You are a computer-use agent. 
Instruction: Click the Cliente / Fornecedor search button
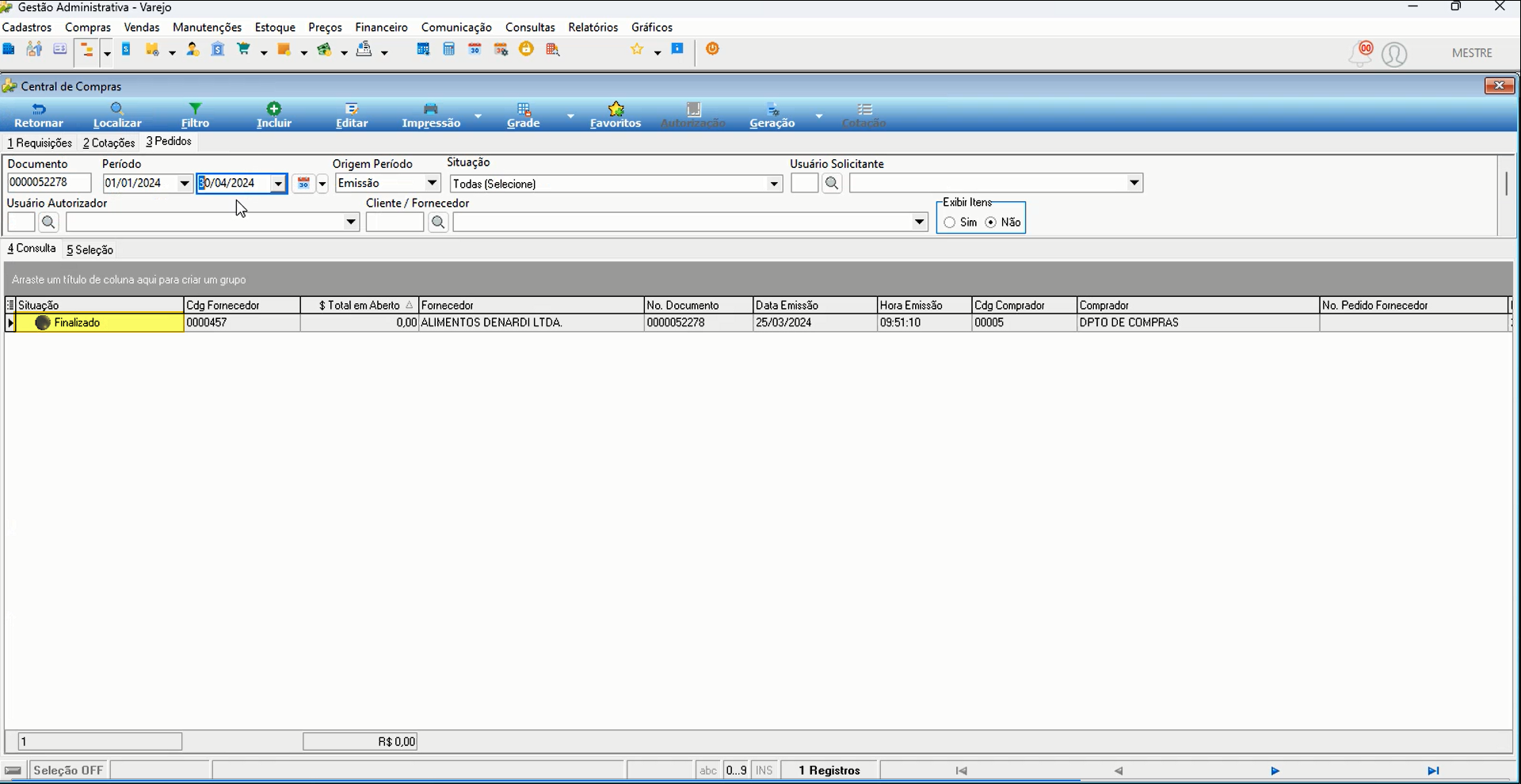tap(438, 223)
